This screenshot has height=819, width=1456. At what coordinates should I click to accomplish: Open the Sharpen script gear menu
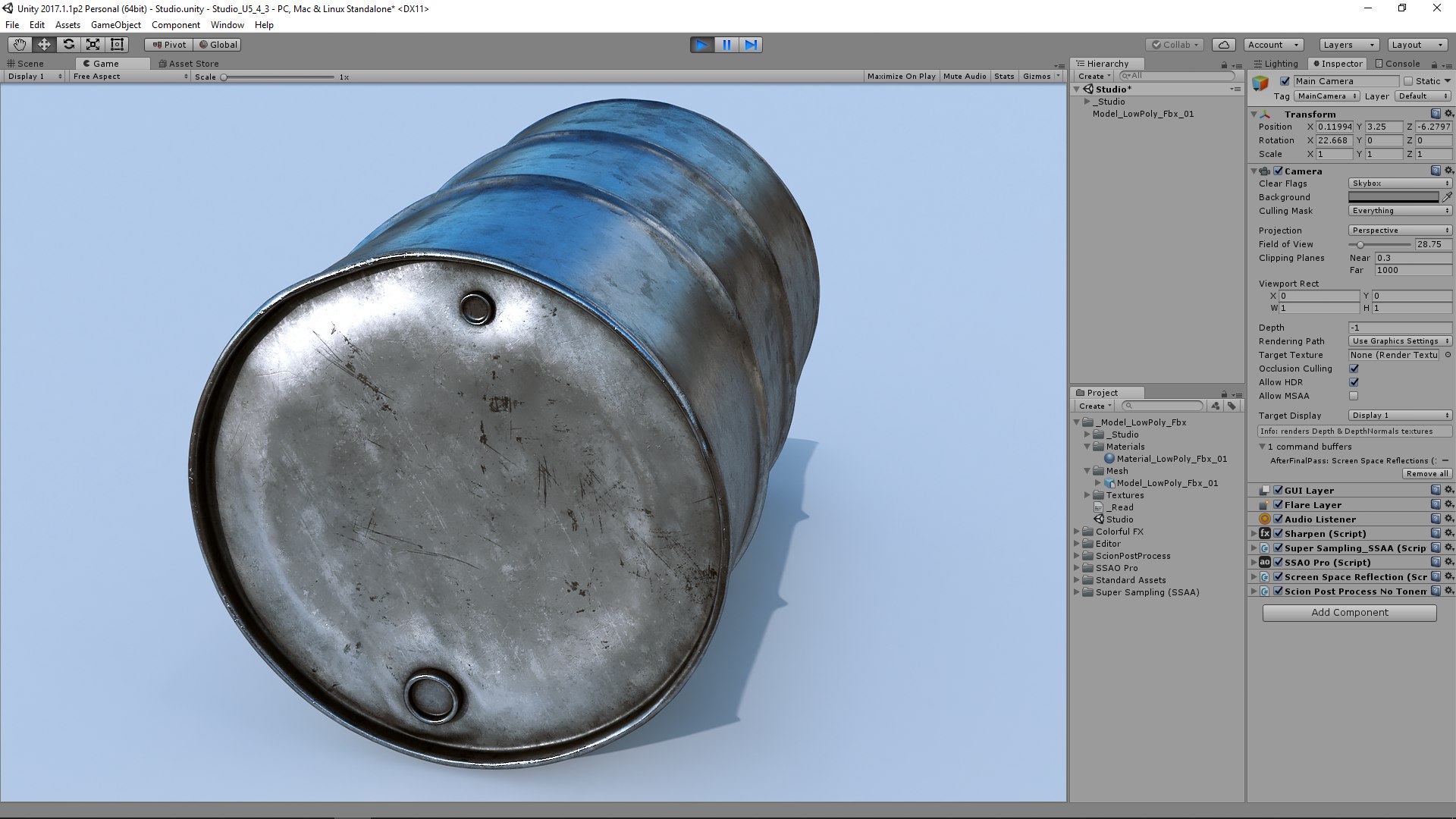(x=1448, y=533)
